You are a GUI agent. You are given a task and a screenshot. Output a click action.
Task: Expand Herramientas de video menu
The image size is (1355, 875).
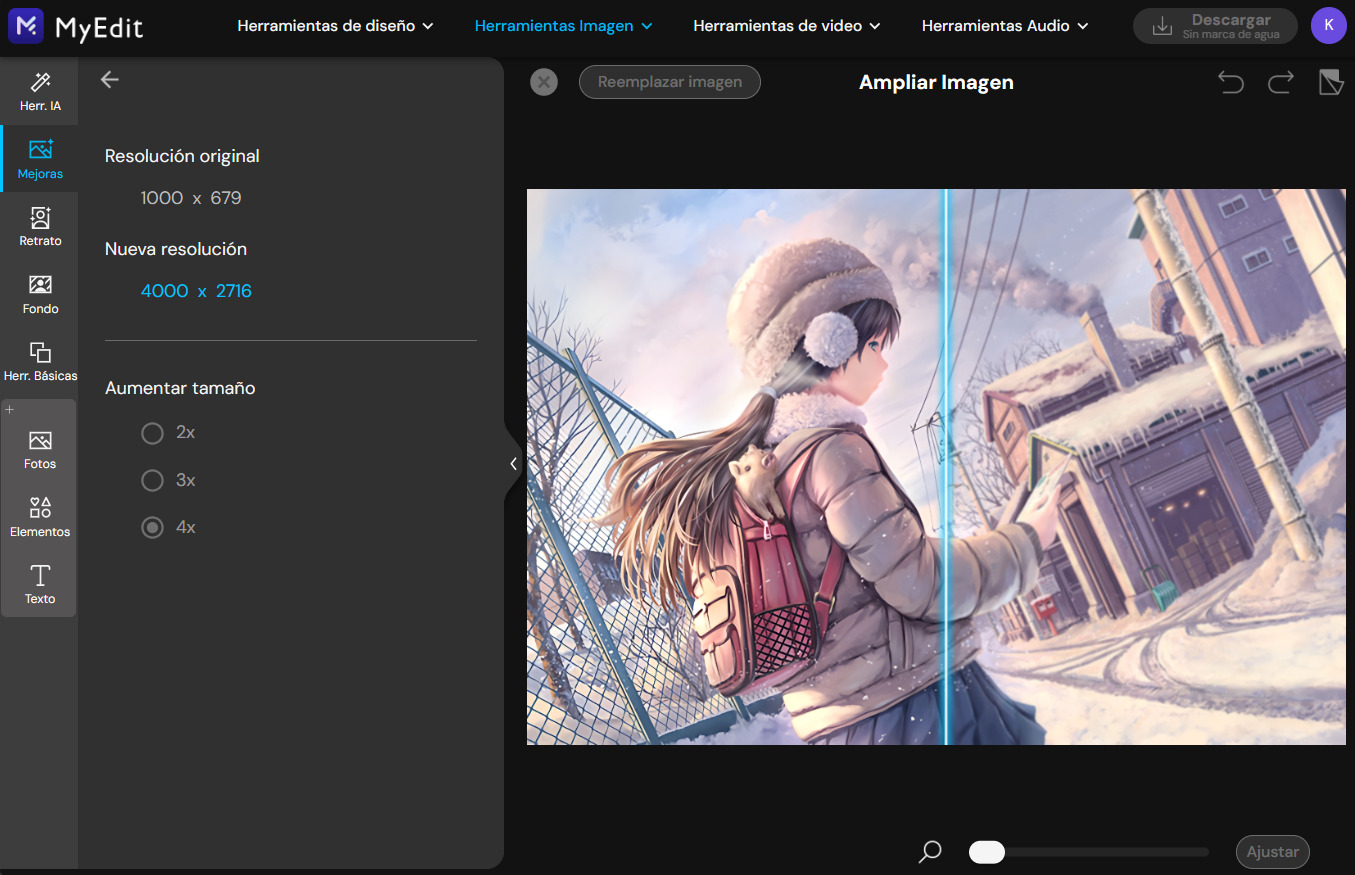787,26
